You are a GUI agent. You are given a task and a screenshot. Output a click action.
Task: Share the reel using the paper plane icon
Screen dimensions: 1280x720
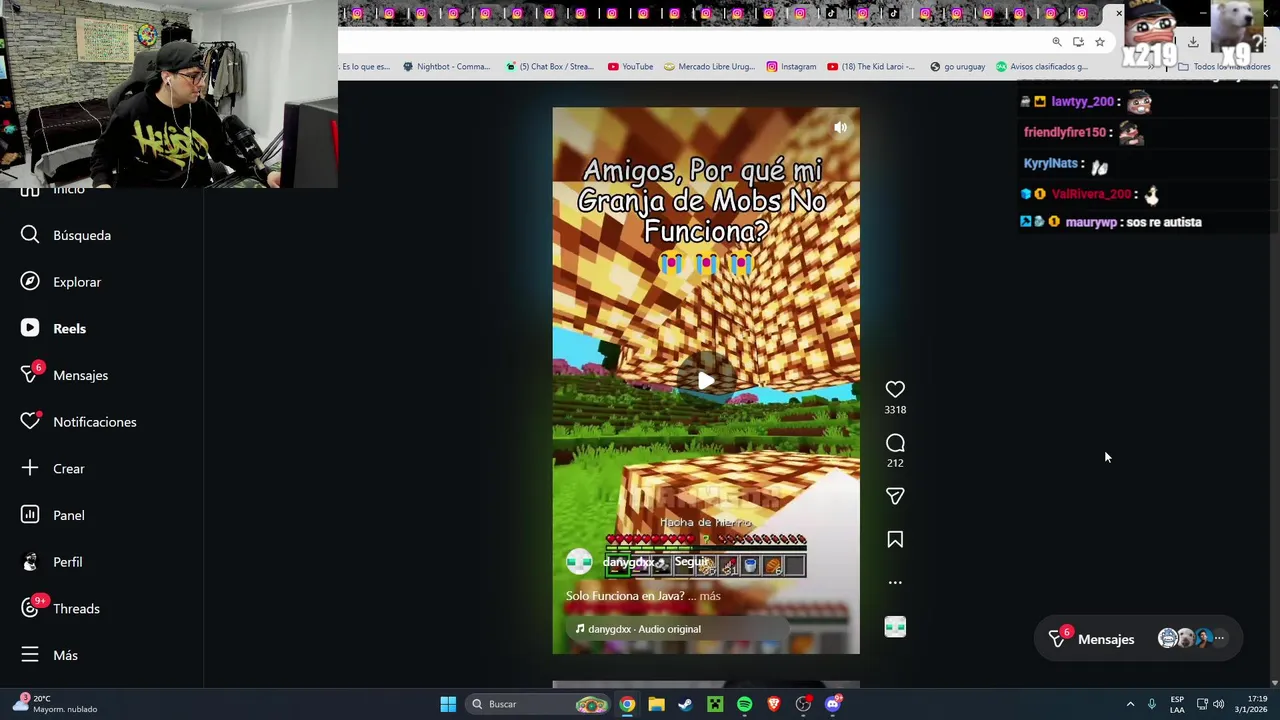pyautogui.click(x=895, y=496)
